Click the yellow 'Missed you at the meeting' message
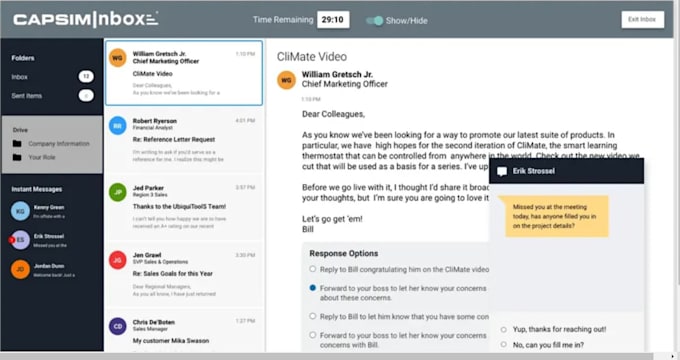 [x=557, y=216]
